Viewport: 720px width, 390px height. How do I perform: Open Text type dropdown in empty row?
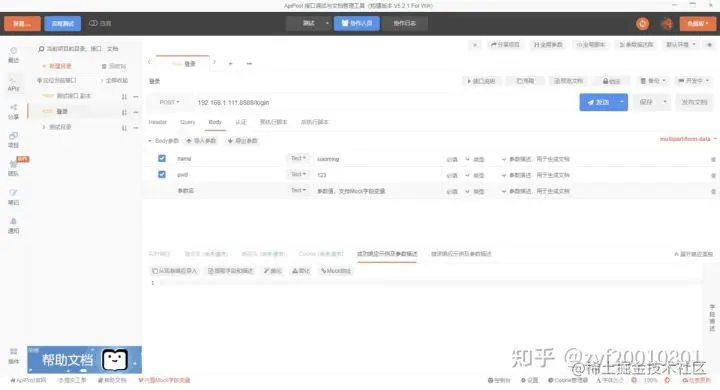298,190
